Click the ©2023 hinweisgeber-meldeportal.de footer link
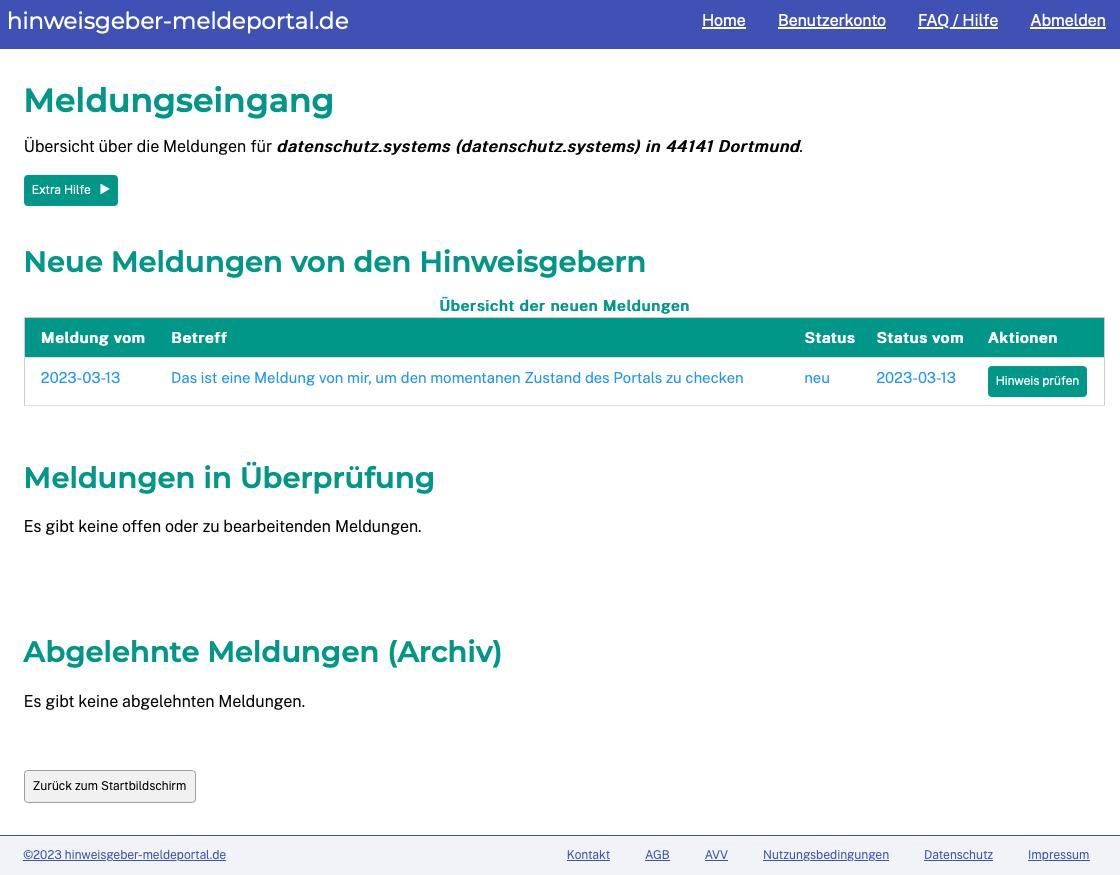 125,855
